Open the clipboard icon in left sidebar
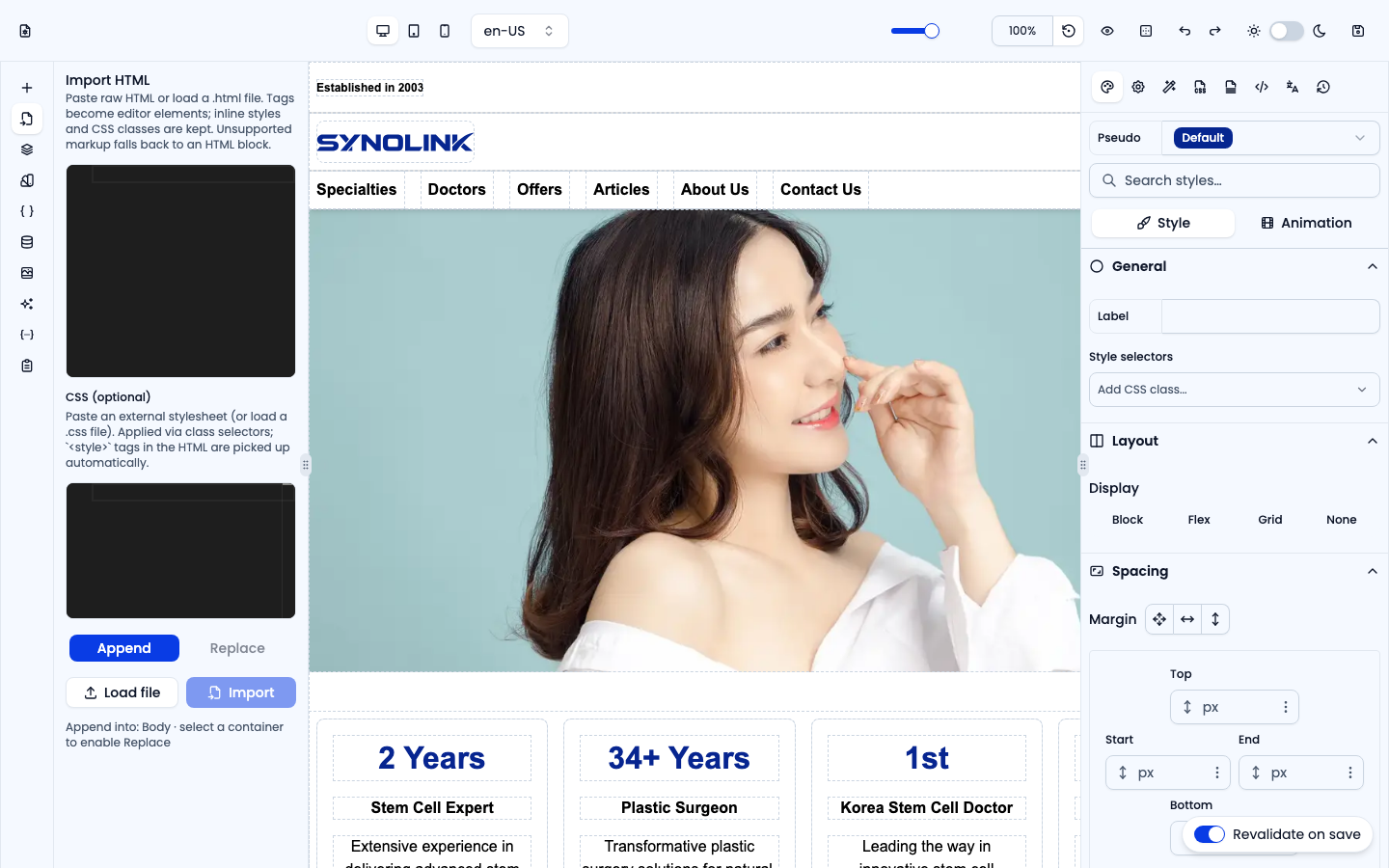 27,366
